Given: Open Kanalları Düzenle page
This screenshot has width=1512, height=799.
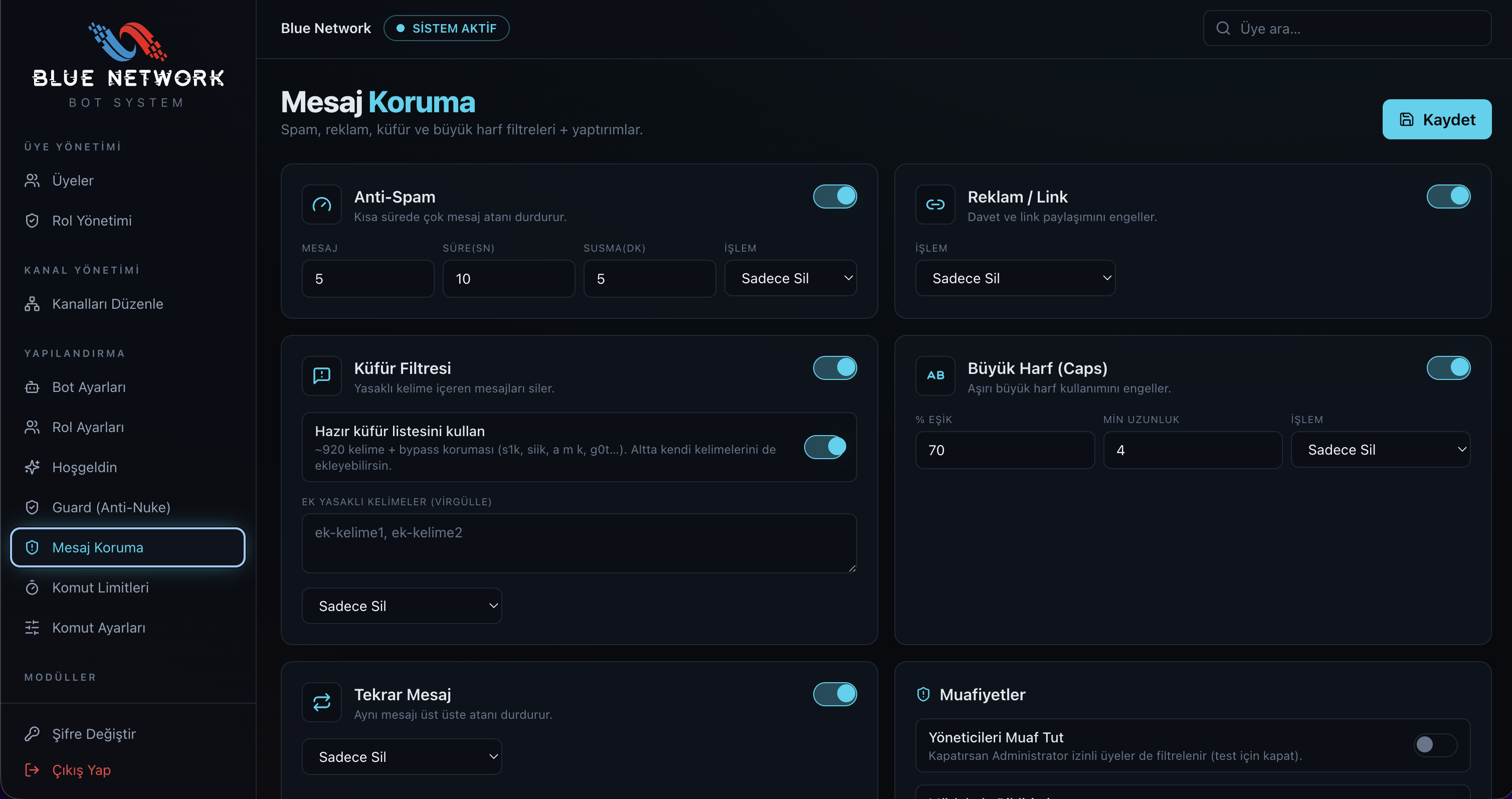Looking at the screenshot, I should tap(128, 304).
